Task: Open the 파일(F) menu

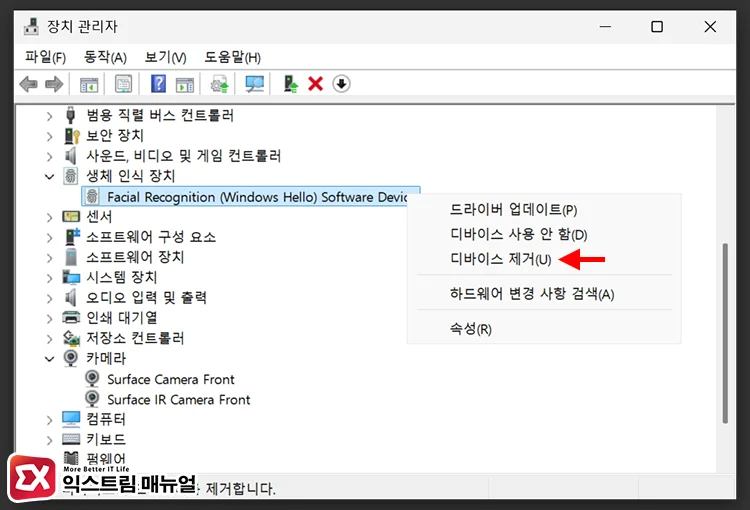Action: (45, 57)
